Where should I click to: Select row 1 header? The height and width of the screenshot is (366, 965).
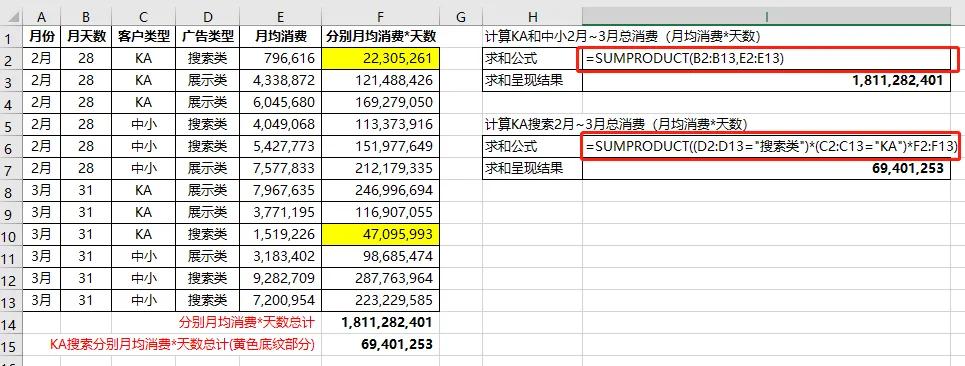(x=11, y=37)
